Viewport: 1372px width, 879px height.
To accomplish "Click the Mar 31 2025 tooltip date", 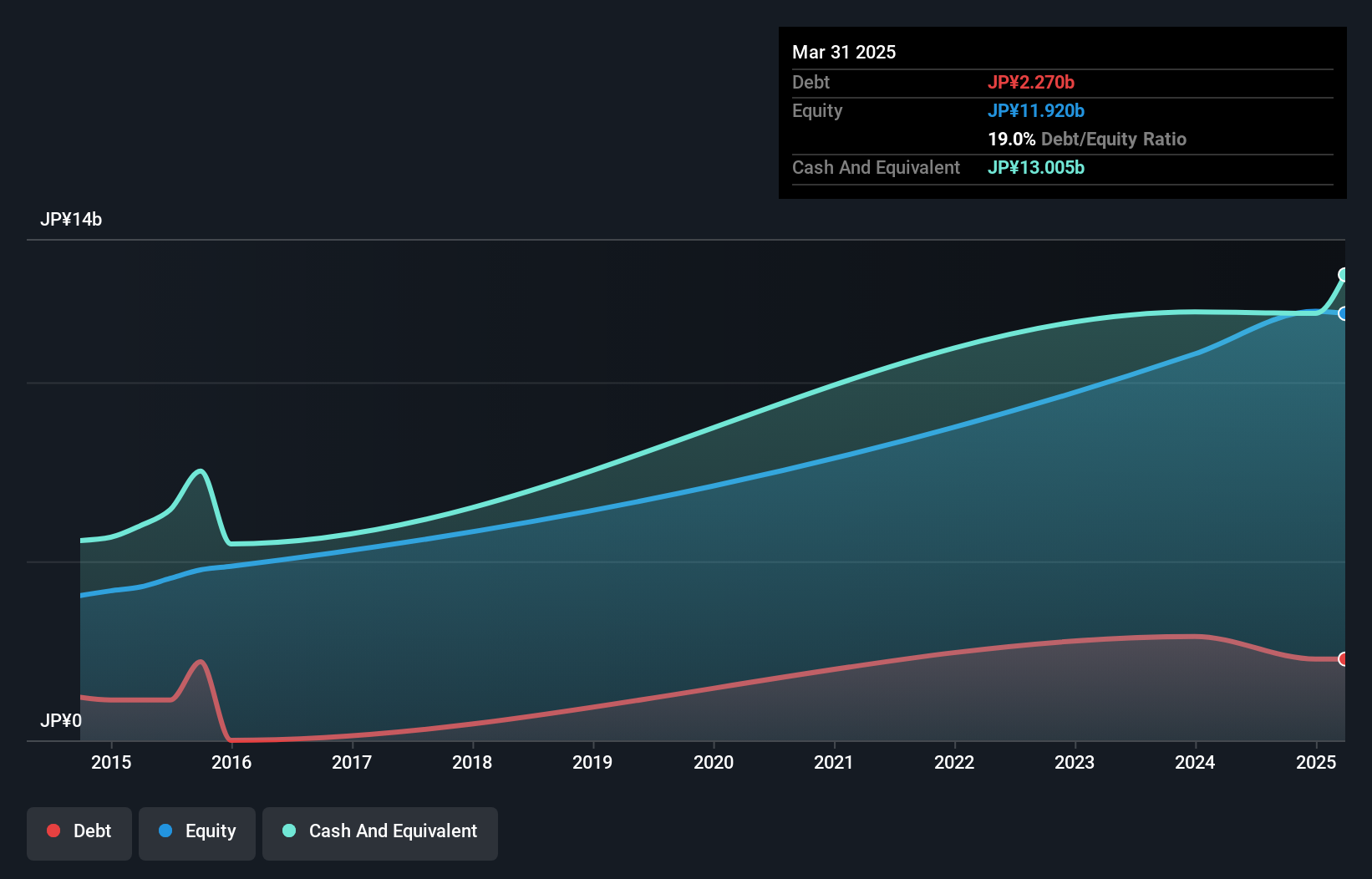I will point(844,52).
